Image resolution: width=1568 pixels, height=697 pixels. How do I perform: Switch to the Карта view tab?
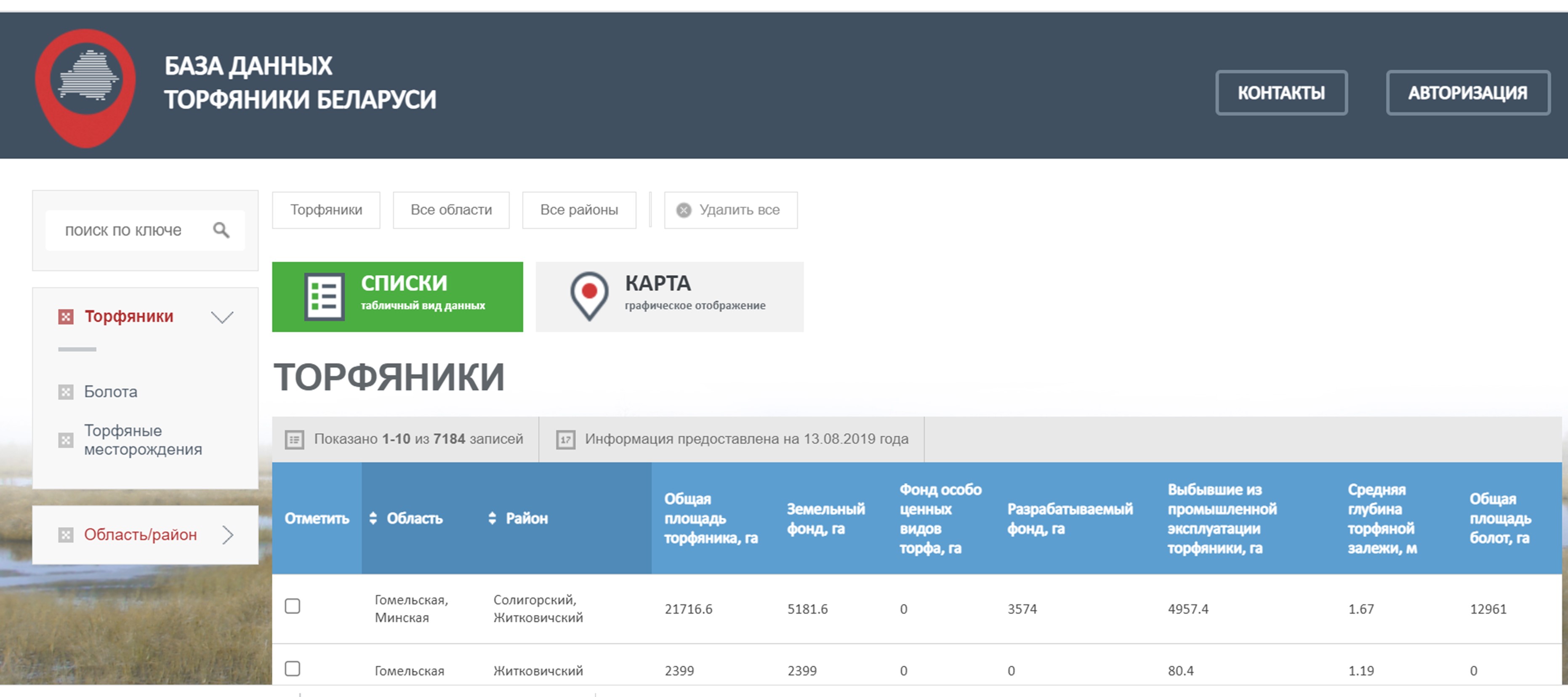[669, 296]
